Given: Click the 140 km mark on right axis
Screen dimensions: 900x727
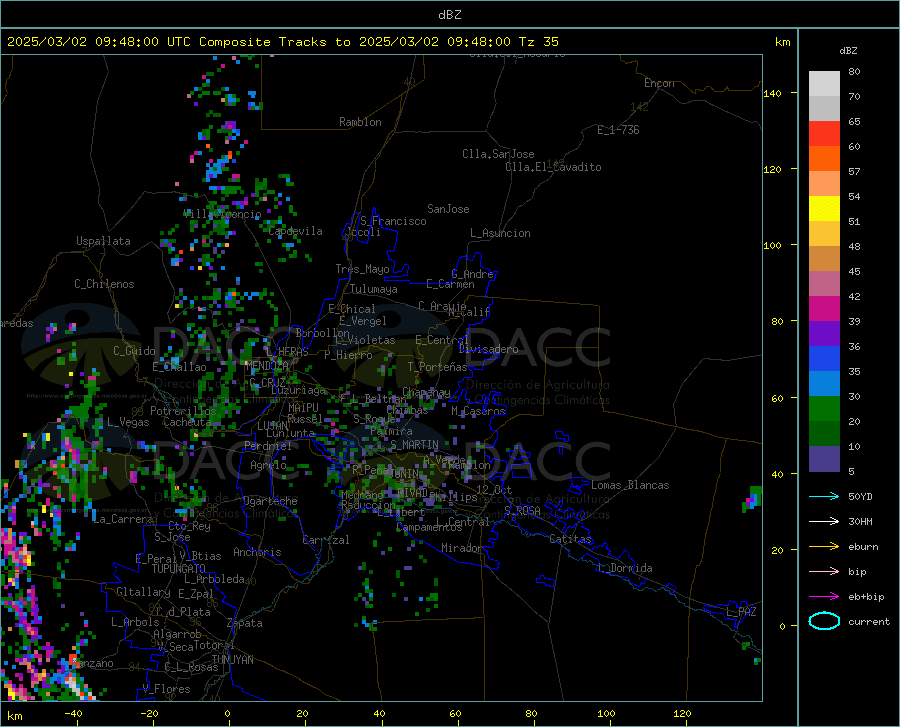Looking at the screenshot, I should coord(772,93).
